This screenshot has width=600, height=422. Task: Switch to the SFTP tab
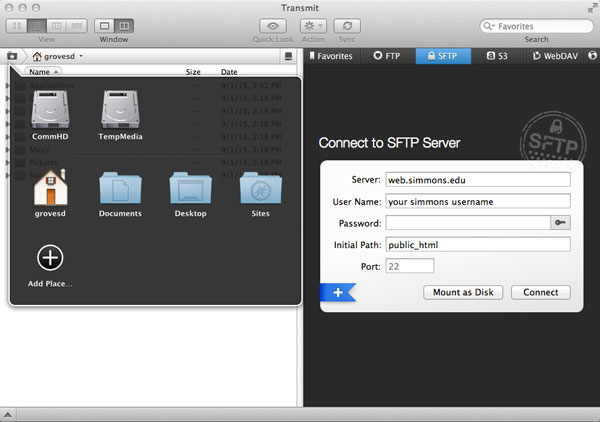coord(443,56)
